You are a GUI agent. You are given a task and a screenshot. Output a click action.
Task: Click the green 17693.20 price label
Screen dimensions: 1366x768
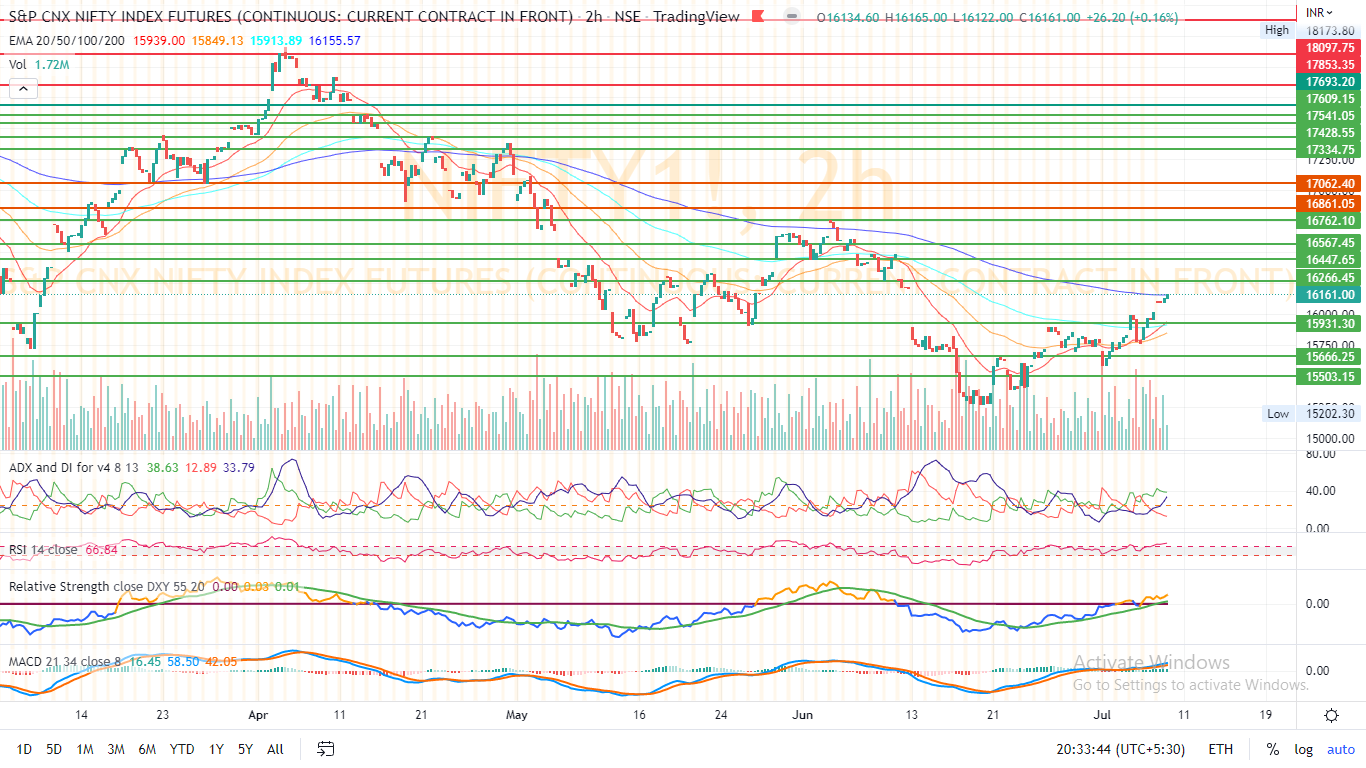(x=1330, y=82)
